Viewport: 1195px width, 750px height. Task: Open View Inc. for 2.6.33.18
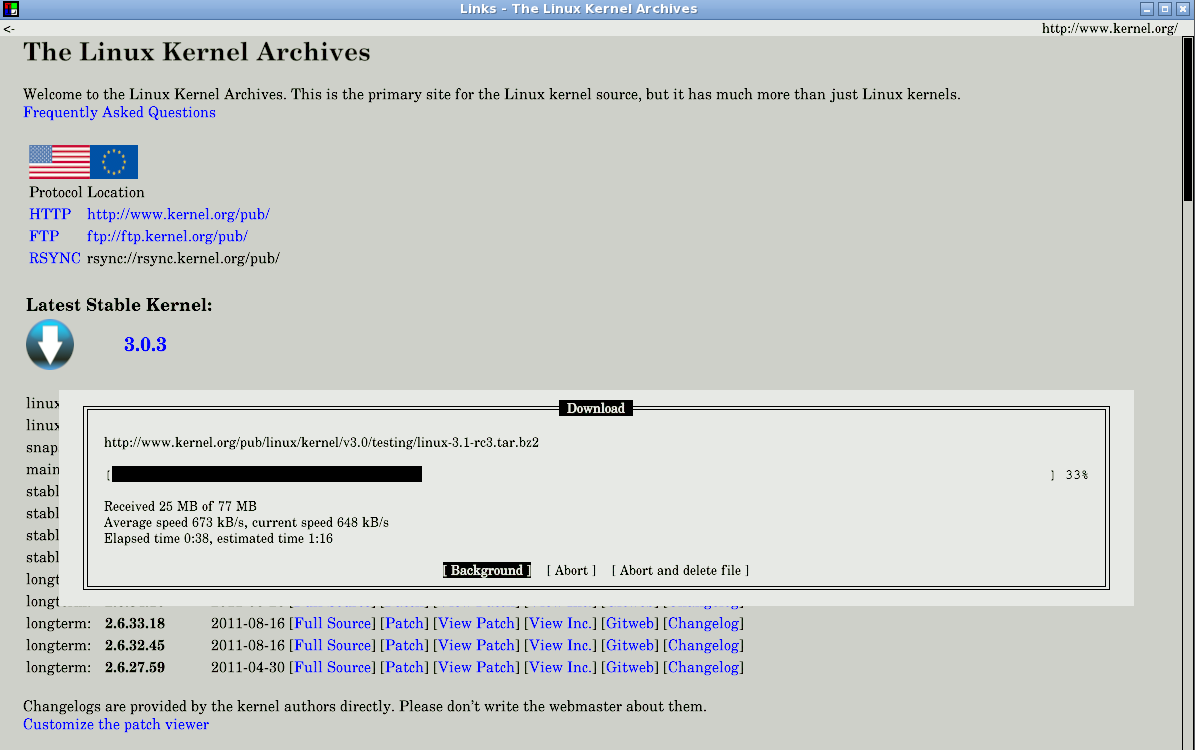click(560, 623)
